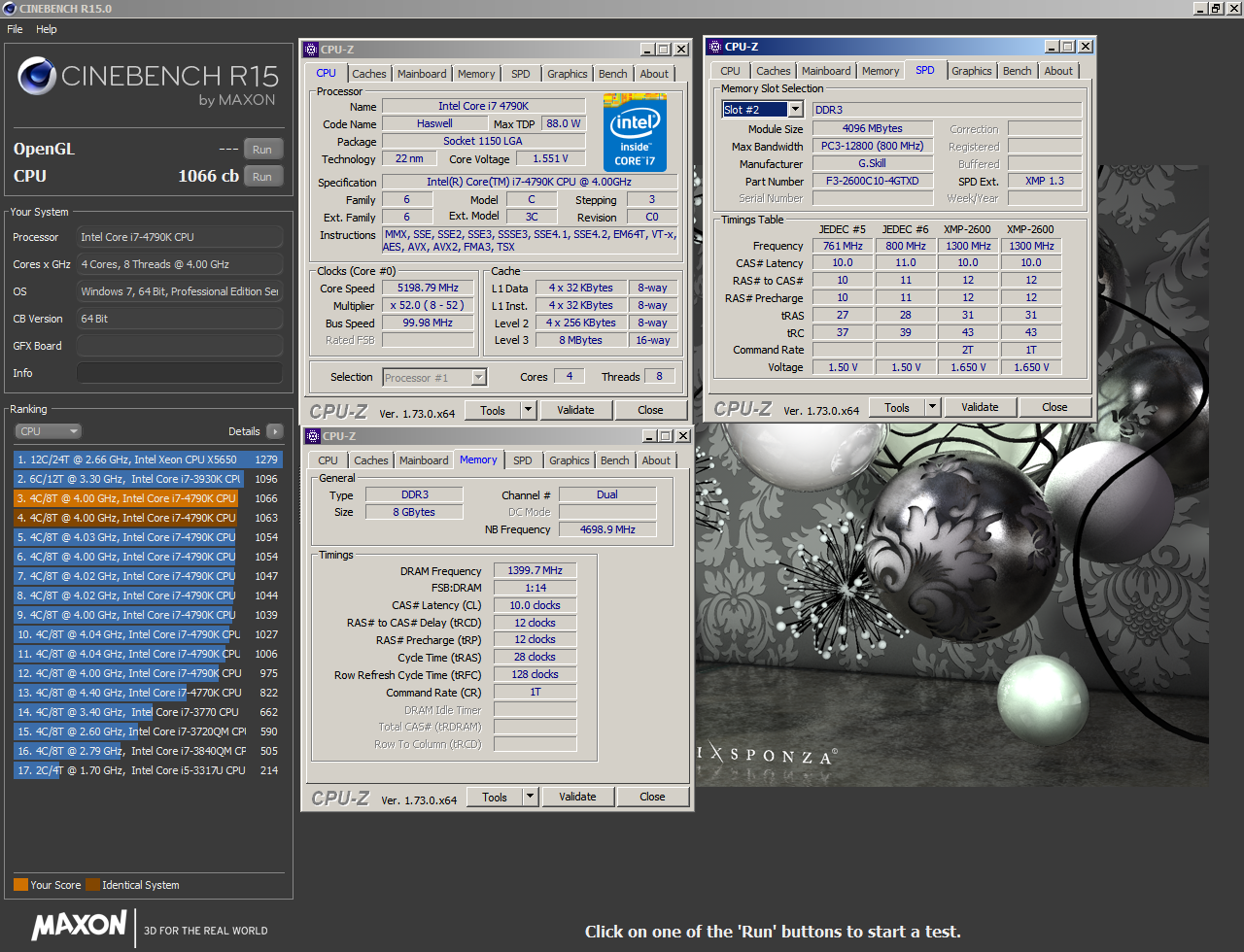Run the OpenGL benchmark test
Viewport: 1244px width, 952px height.
pyautogui.click(x=262, y=150)
